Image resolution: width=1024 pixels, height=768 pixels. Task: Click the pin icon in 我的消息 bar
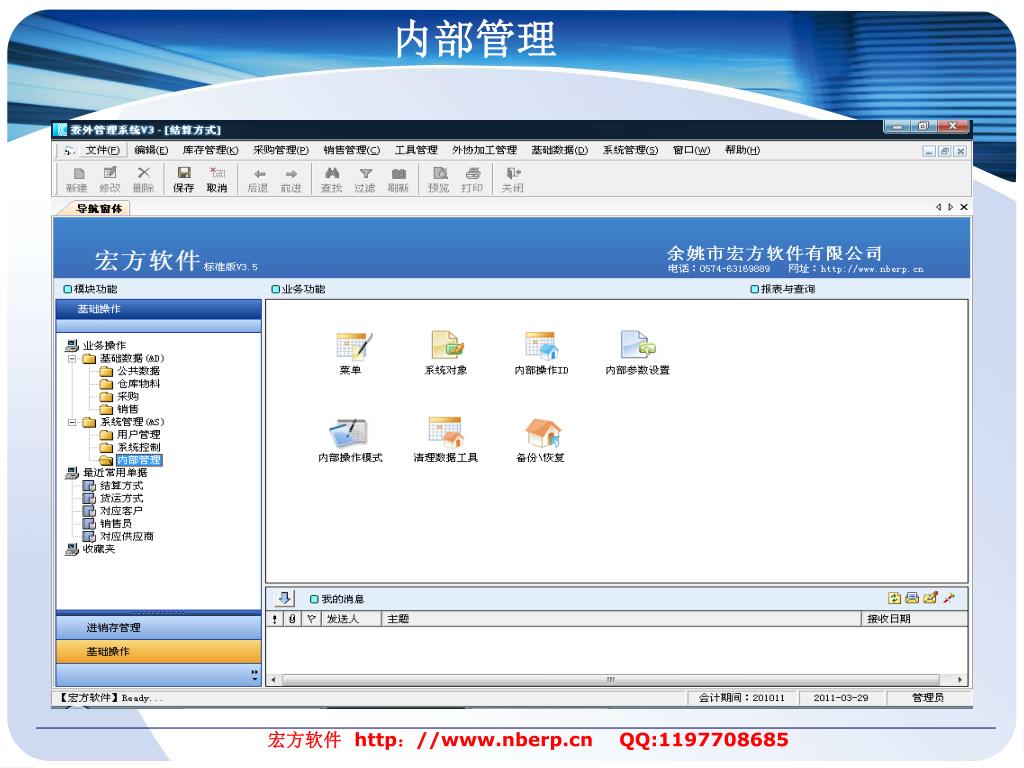pos(949,598)
